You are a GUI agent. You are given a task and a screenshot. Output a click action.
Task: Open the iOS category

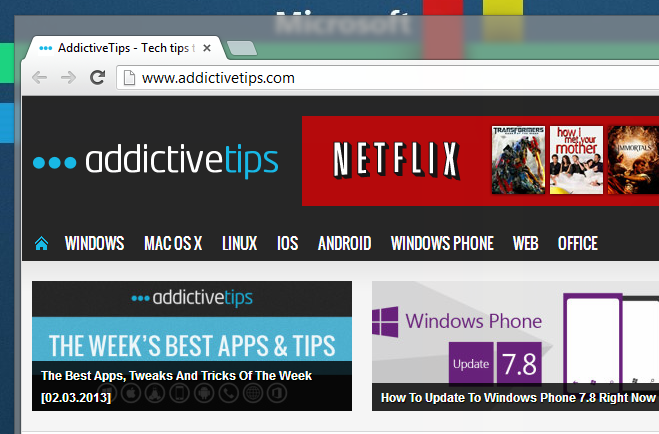pyautogui.click(x=287, y=243)
